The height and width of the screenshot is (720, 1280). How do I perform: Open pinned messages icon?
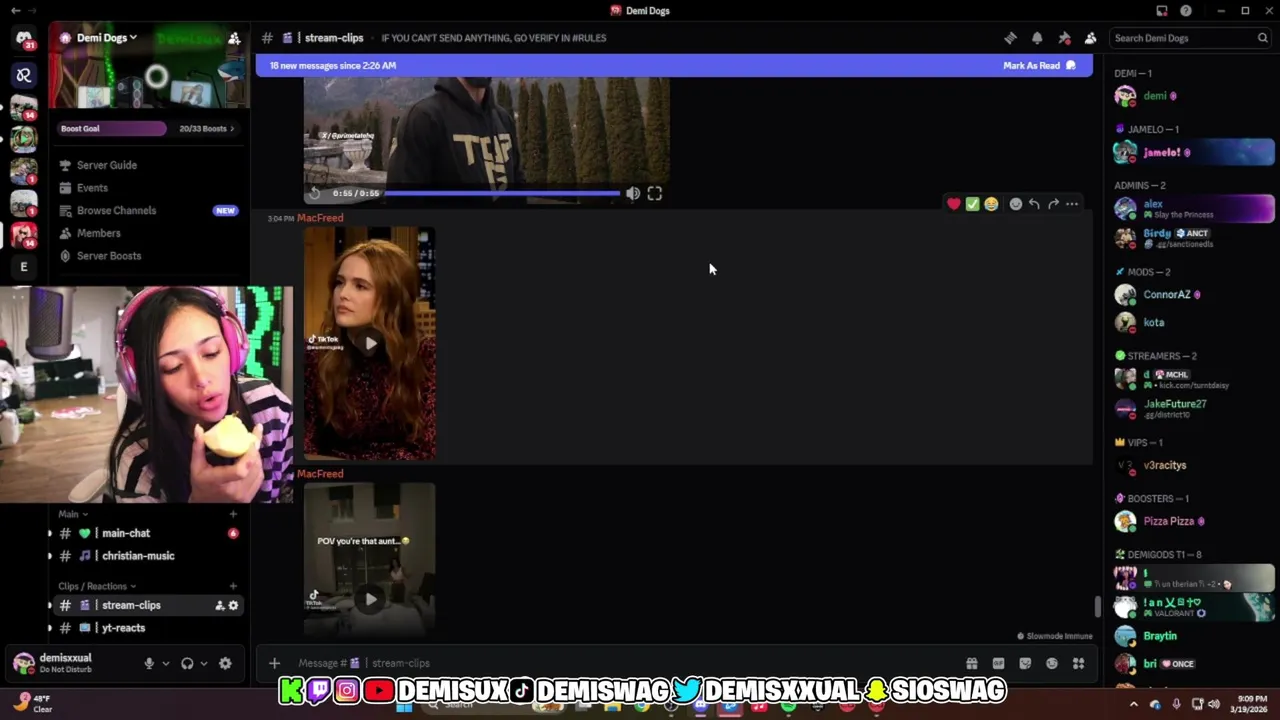tap(1064, 38)
